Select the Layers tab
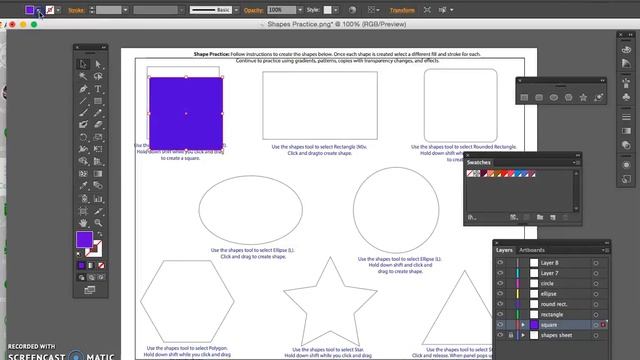This screenshot has height=360, width=640. tap(504, 250)
